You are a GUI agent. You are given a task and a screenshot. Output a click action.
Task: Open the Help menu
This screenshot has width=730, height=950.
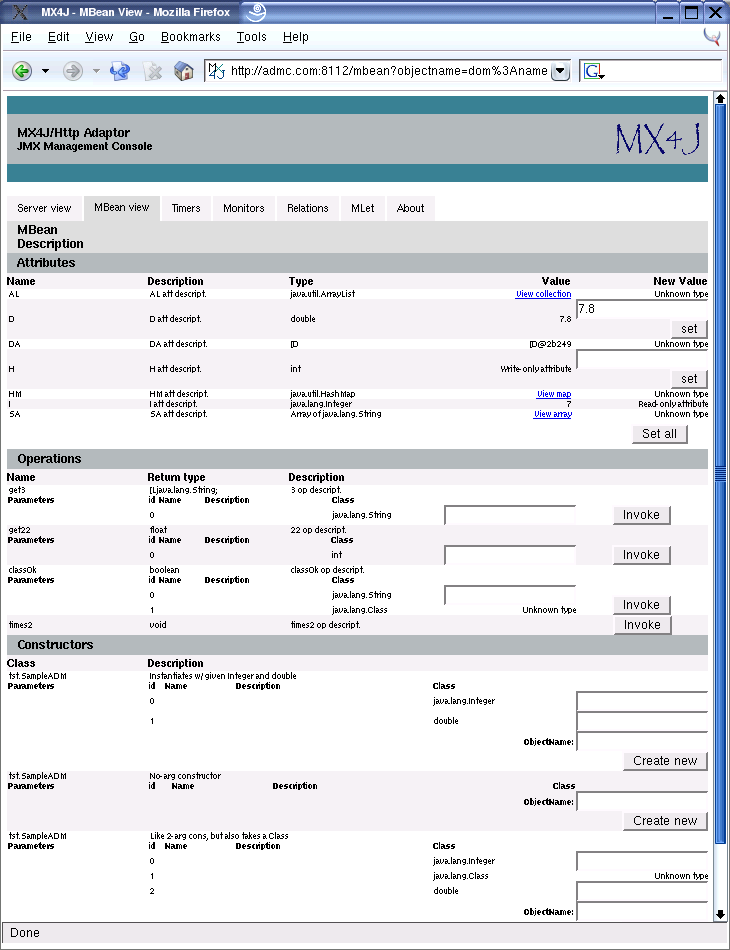coord(296,37)
